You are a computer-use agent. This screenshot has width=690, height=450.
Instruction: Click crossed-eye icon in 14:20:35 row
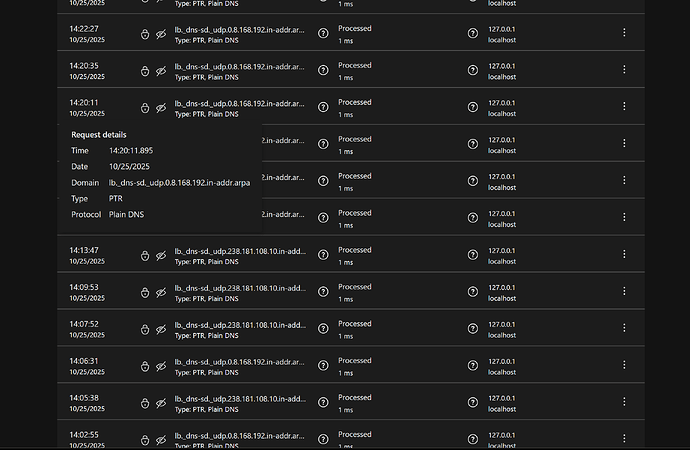click(161, 71)
